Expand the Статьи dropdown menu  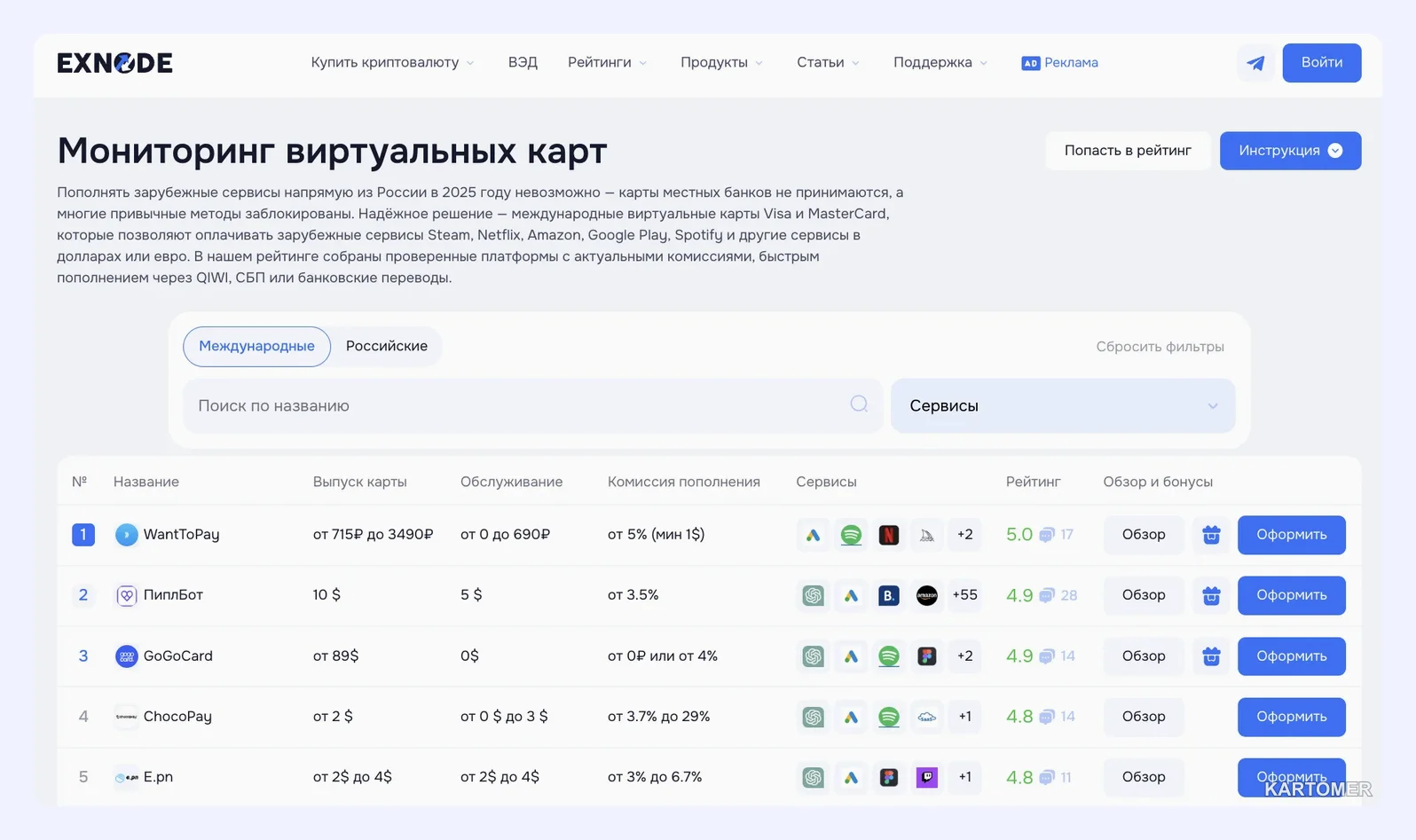coord(828,63)
